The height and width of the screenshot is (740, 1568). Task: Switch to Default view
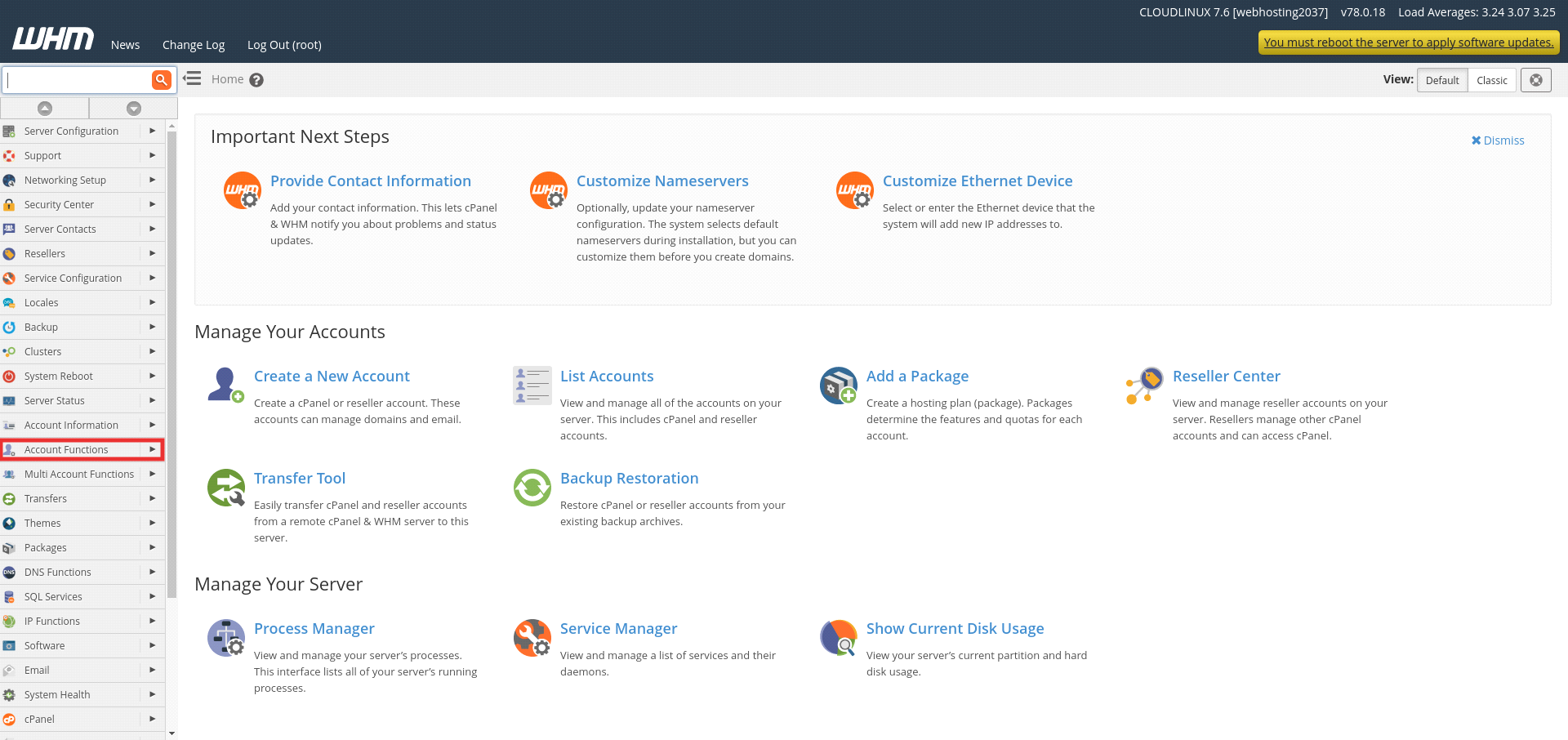click(1442, 80)
